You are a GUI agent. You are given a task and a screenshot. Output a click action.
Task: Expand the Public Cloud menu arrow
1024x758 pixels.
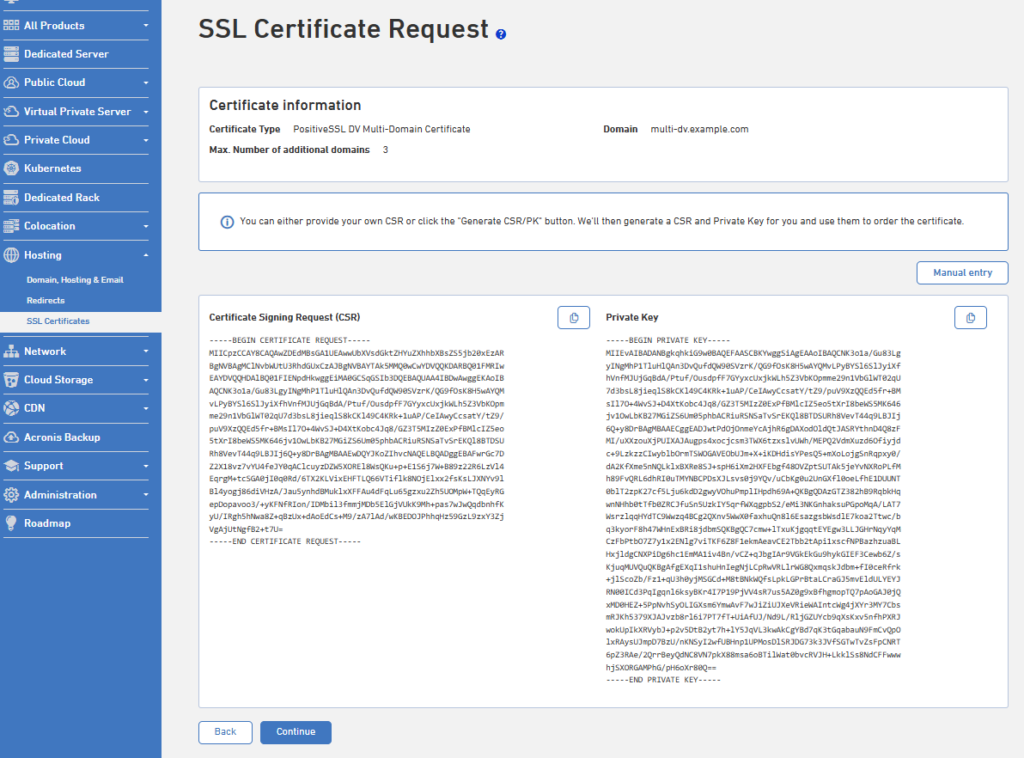[146, 83]
